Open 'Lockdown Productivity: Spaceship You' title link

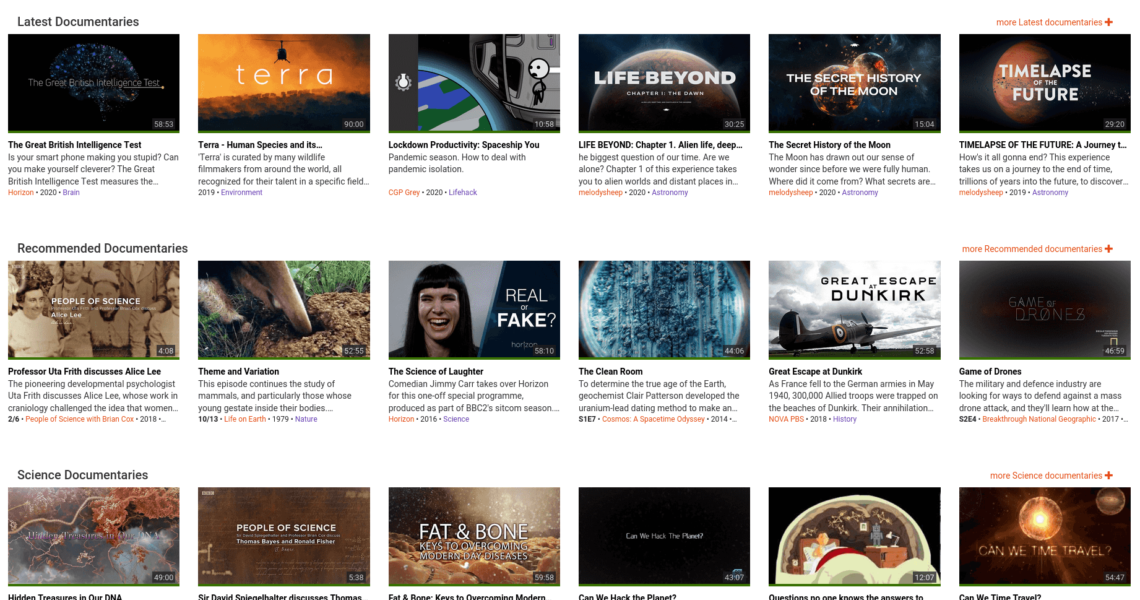[463, 145]
